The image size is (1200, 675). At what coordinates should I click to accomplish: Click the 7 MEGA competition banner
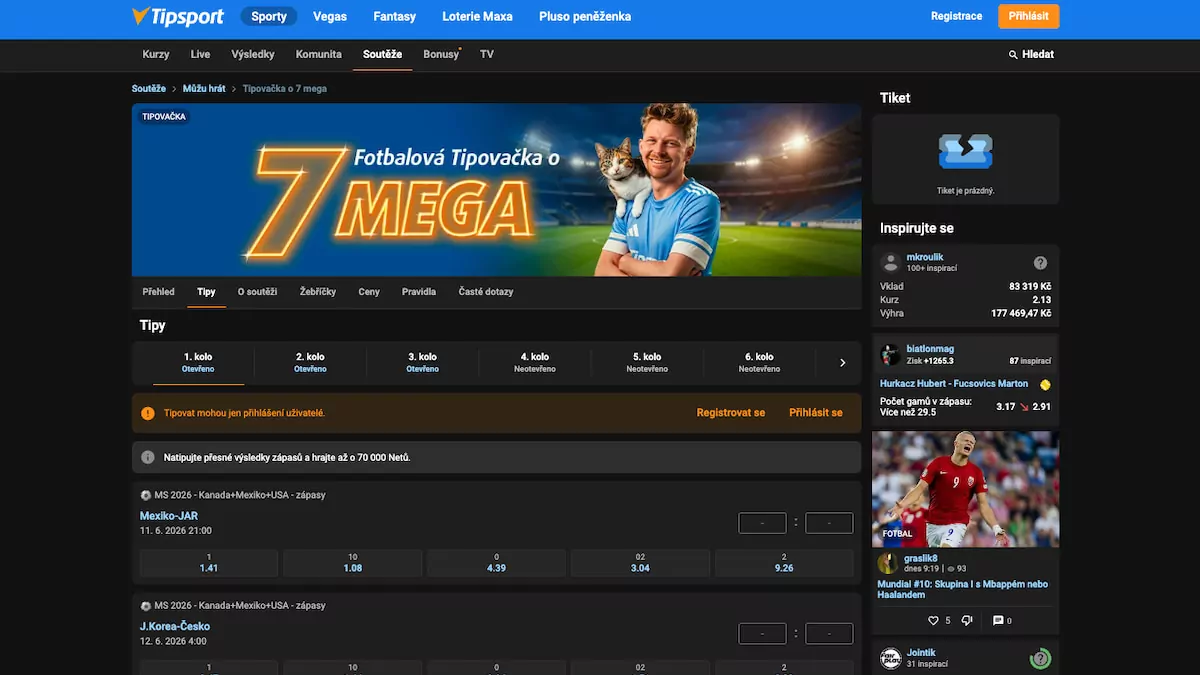point(496,190)
